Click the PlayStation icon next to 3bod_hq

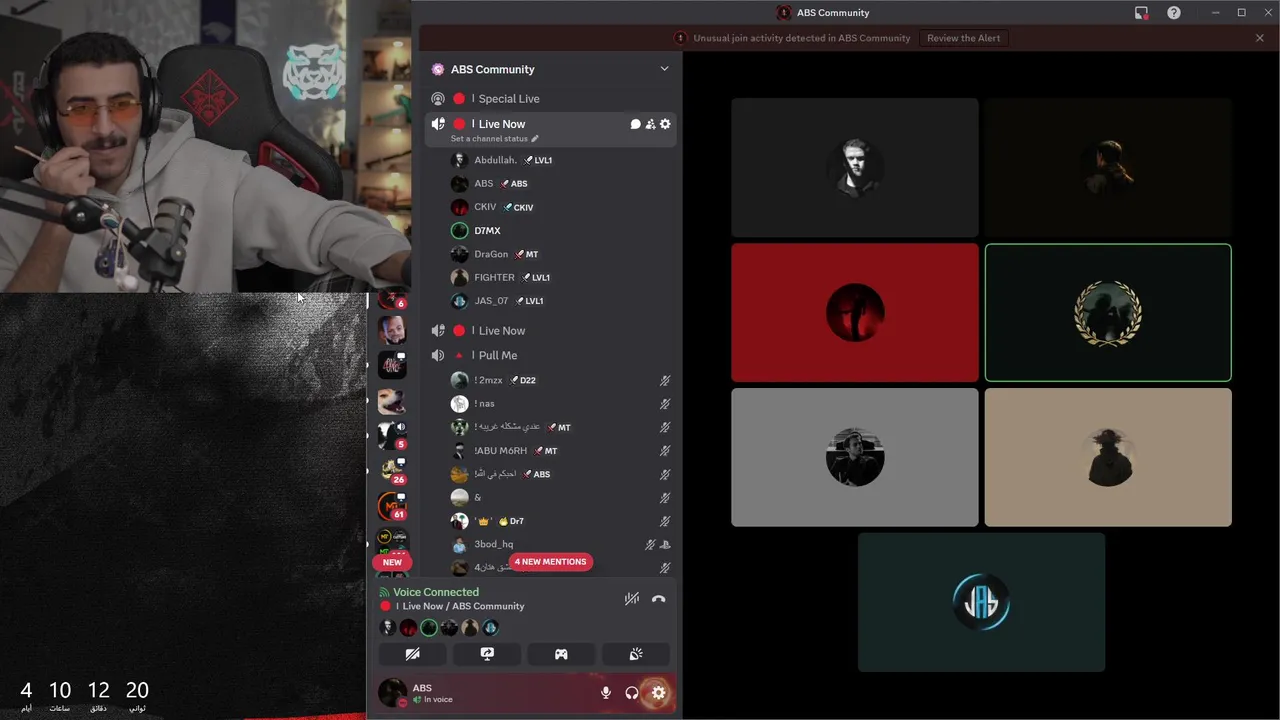(x=665, y=545)
